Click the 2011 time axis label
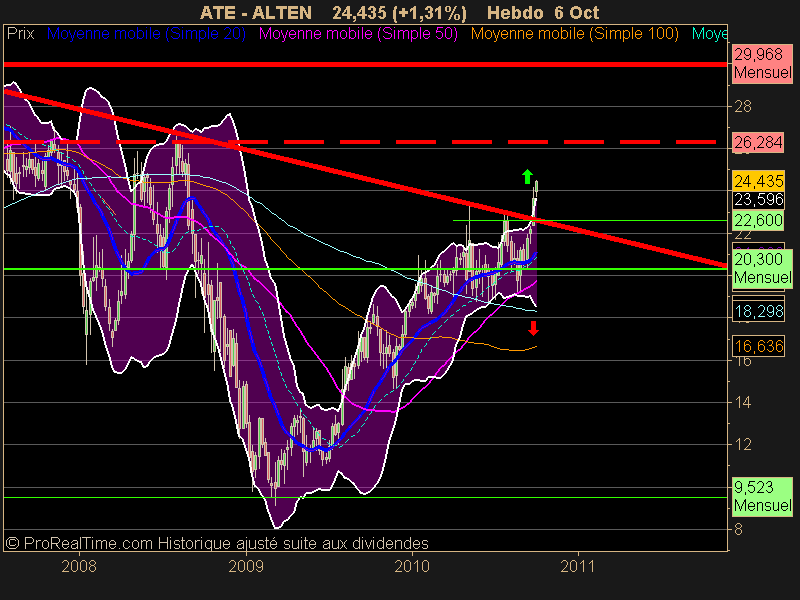Screen dimensions: 800x600 click(x=578, y=566)
